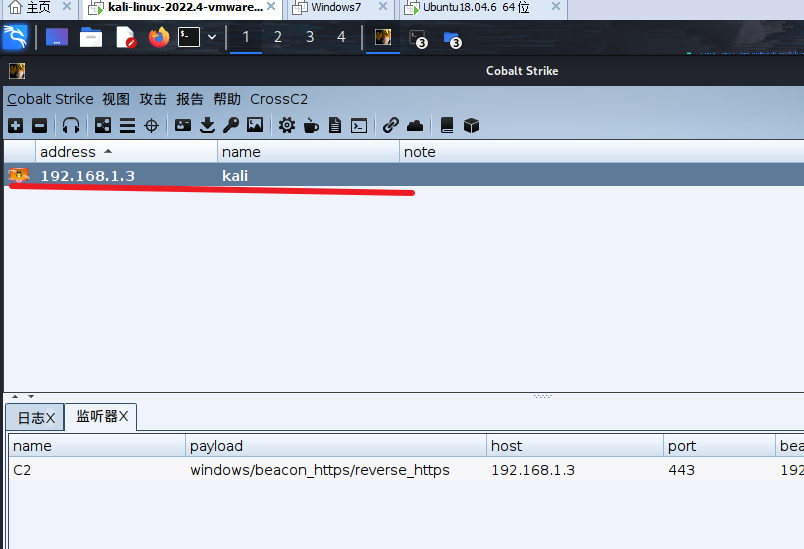Show the session table list icon
804x549 pixels.
tap(127, 126)
